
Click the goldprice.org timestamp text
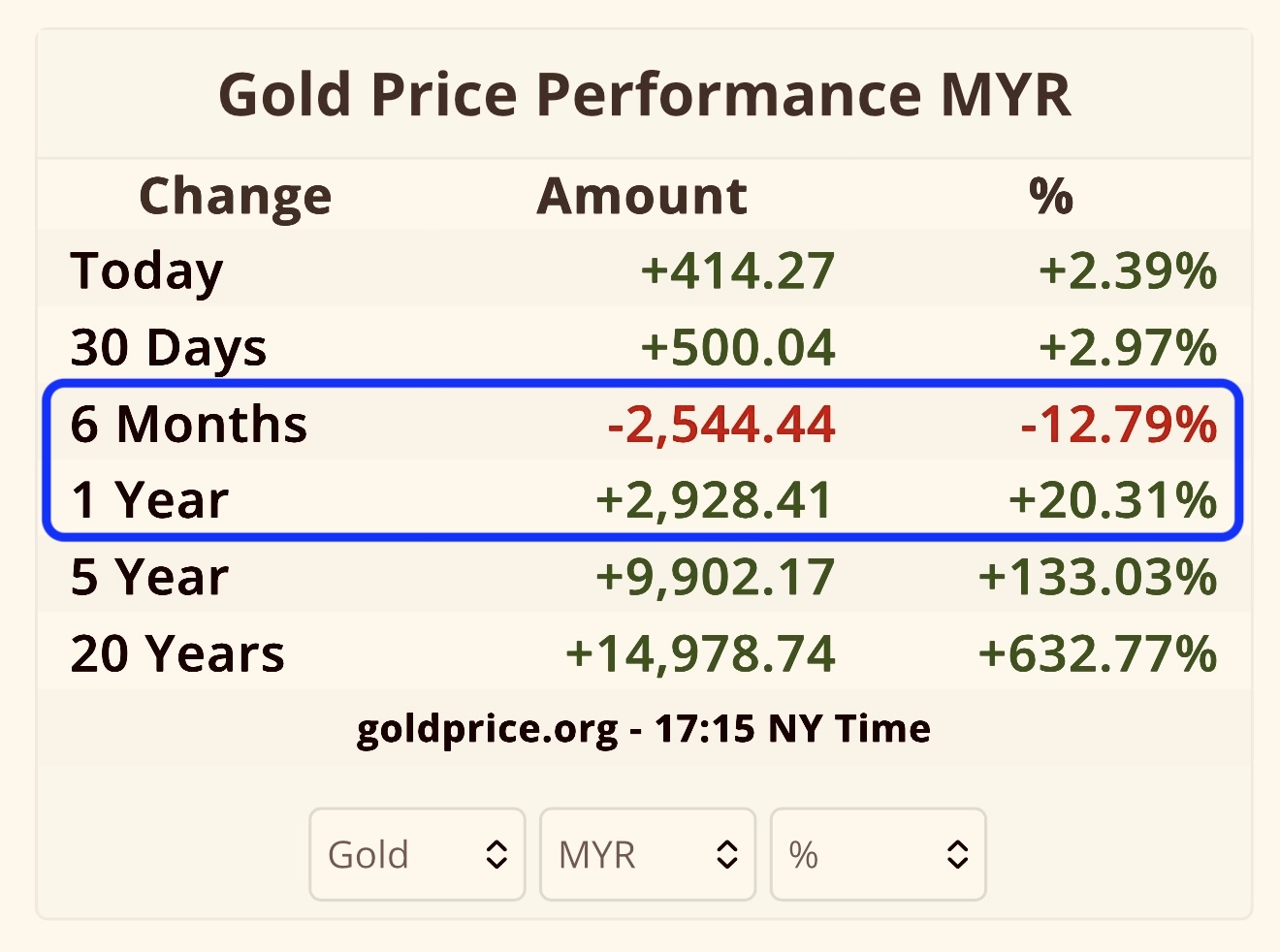pos(644,729)
